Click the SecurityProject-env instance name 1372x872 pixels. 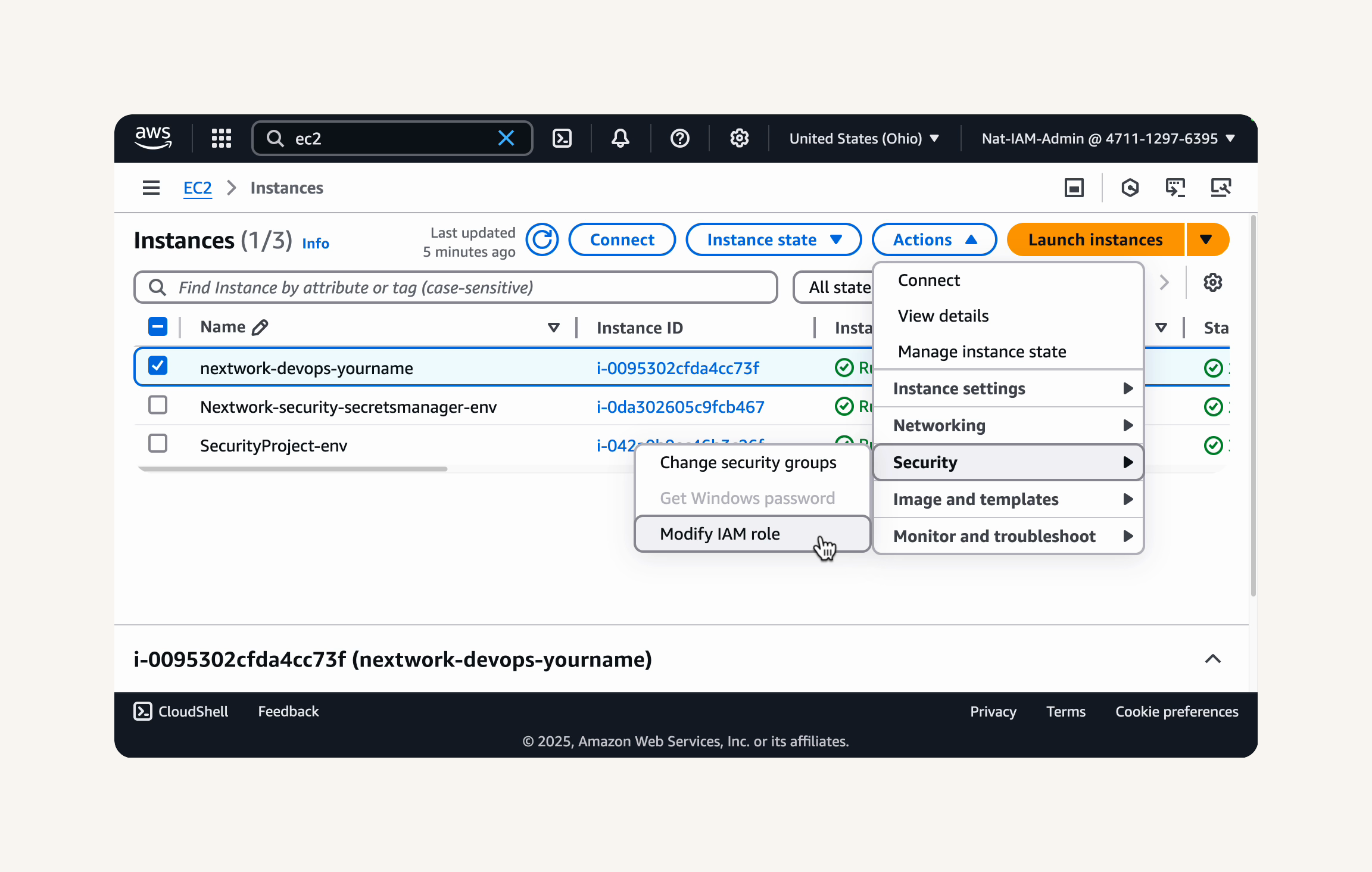click(273, 446)
